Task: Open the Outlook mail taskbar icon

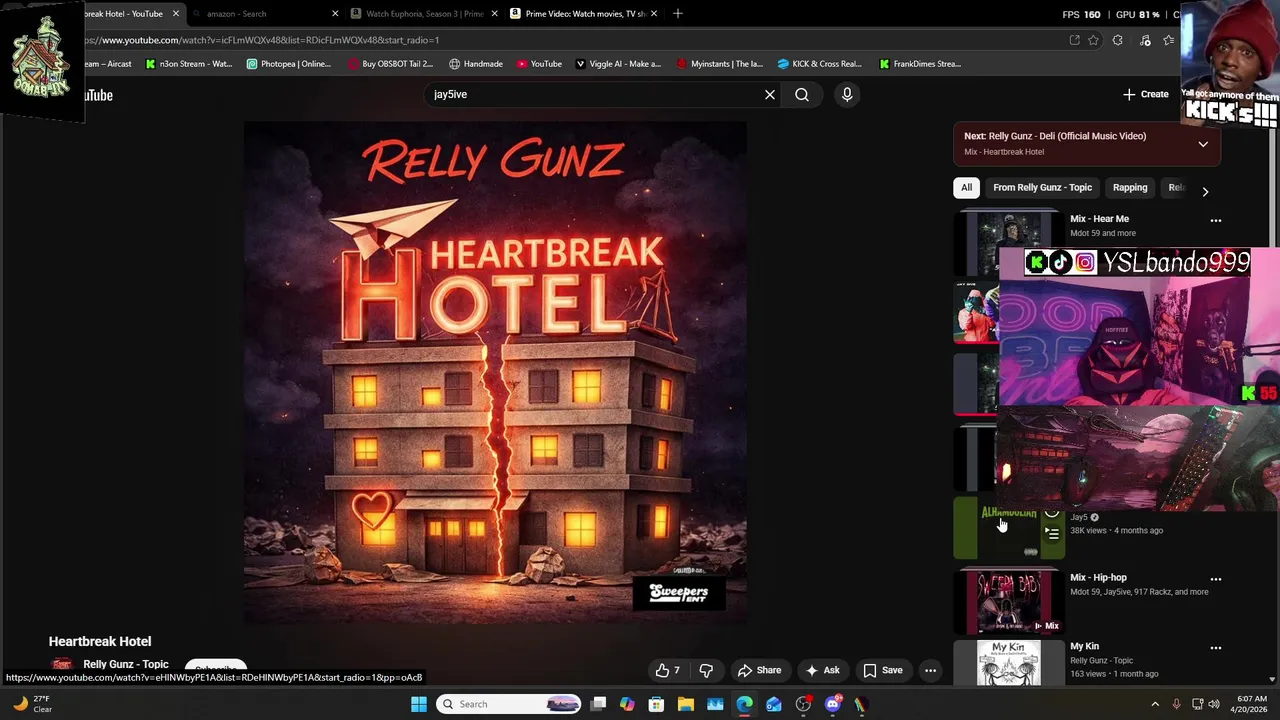Action: pos(774,704)
